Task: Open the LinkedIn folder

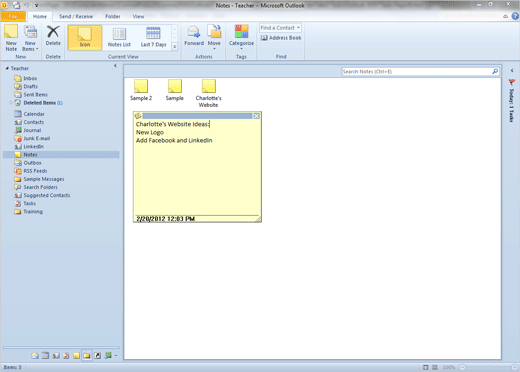Action: tap(33, 147)
